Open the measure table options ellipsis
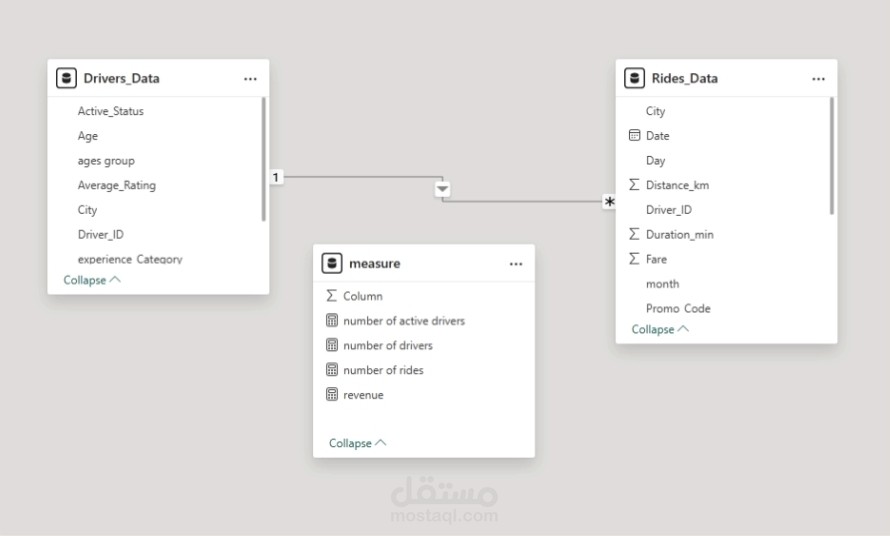The width and height of the screenshot is (890, 536). [x=516, y=264]
